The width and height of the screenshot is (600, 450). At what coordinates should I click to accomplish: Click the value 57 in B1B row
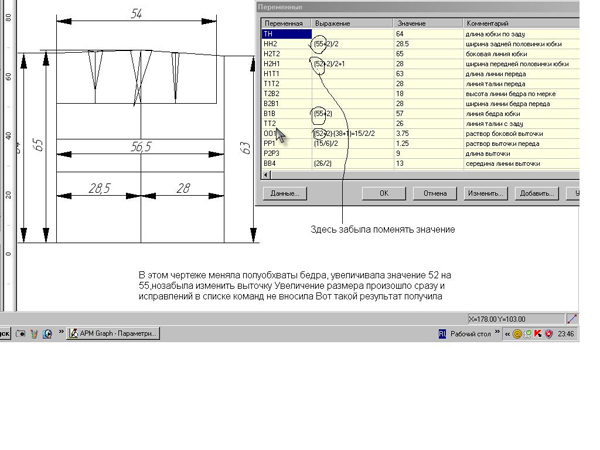pyautogui.click(x=400, y=113)
